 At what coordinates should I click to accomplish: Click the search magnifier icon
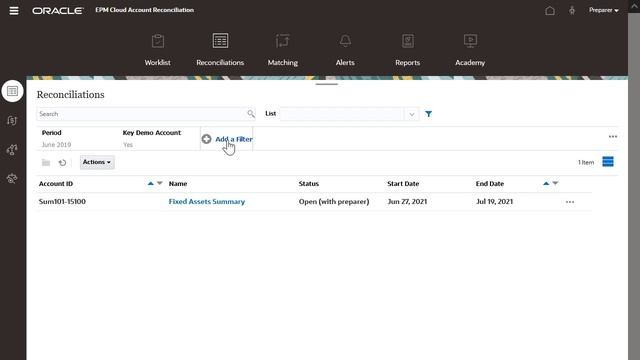[x=251, y=114]
